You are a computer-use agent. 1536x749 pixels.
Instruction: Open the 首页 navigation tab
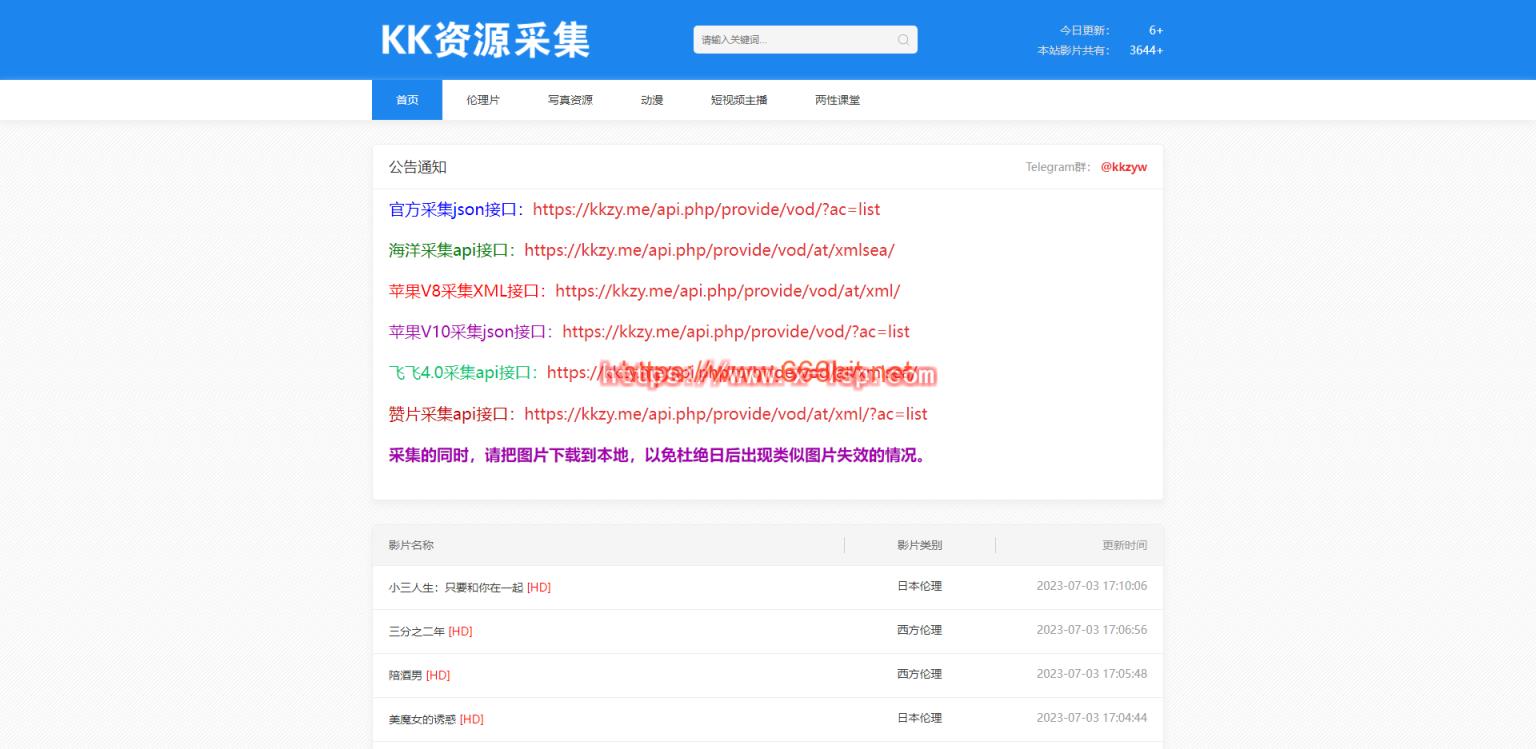pyautogui.click(x=407, y=100)
